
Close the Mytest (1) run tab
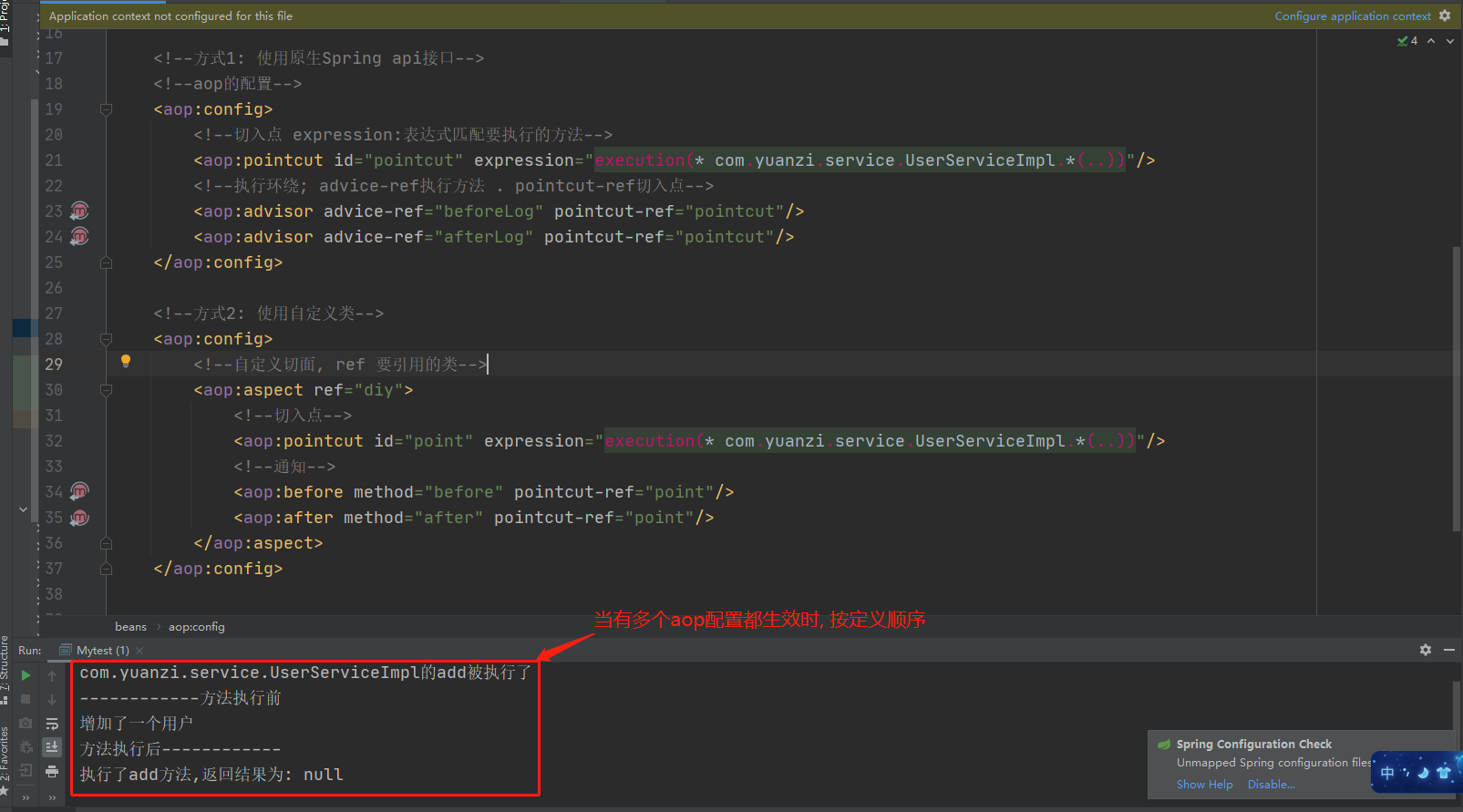139,651
